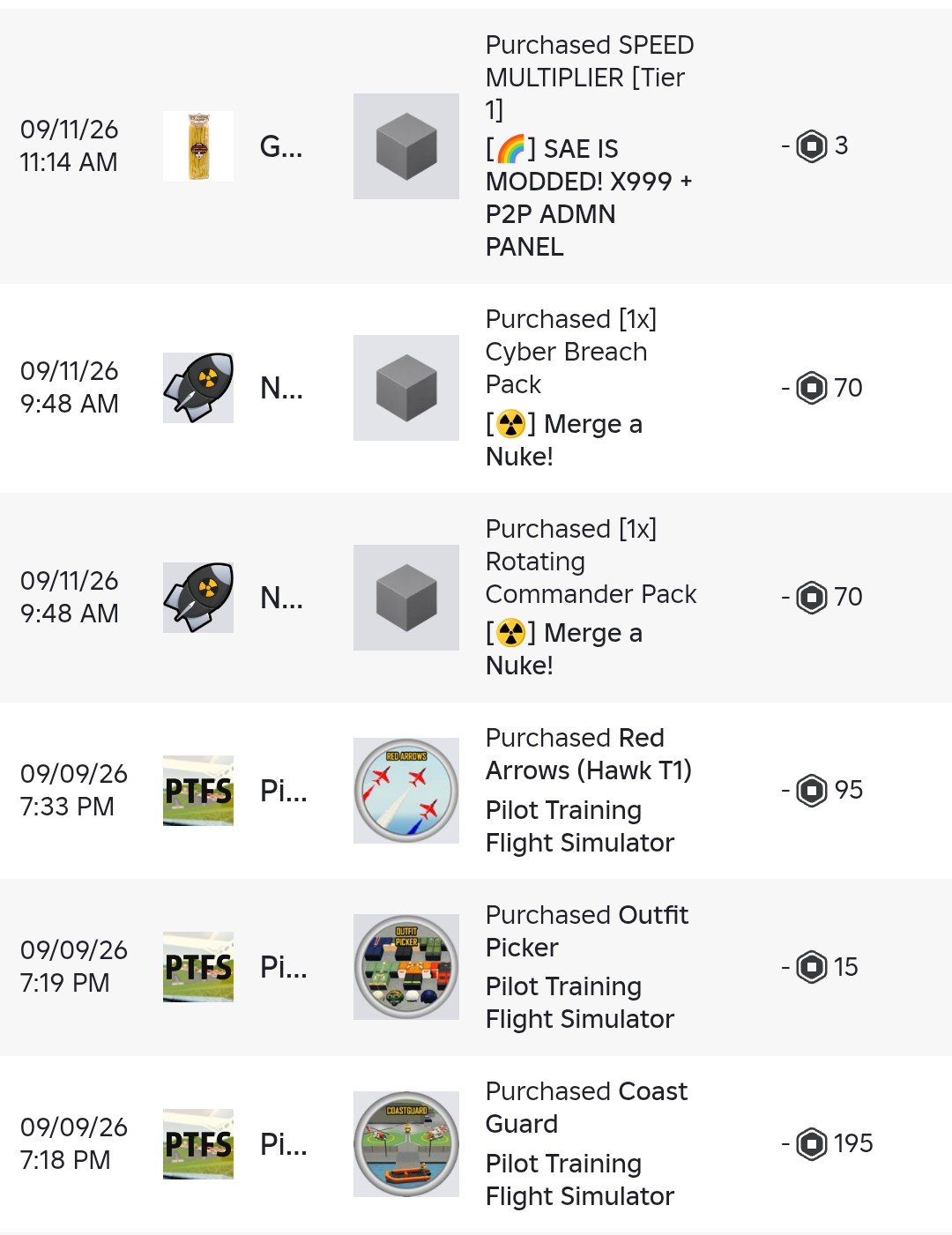This screenshot has width=952, height=1235.
Task: Open the Red Arrows badge thumbnail
Action: 406,791
